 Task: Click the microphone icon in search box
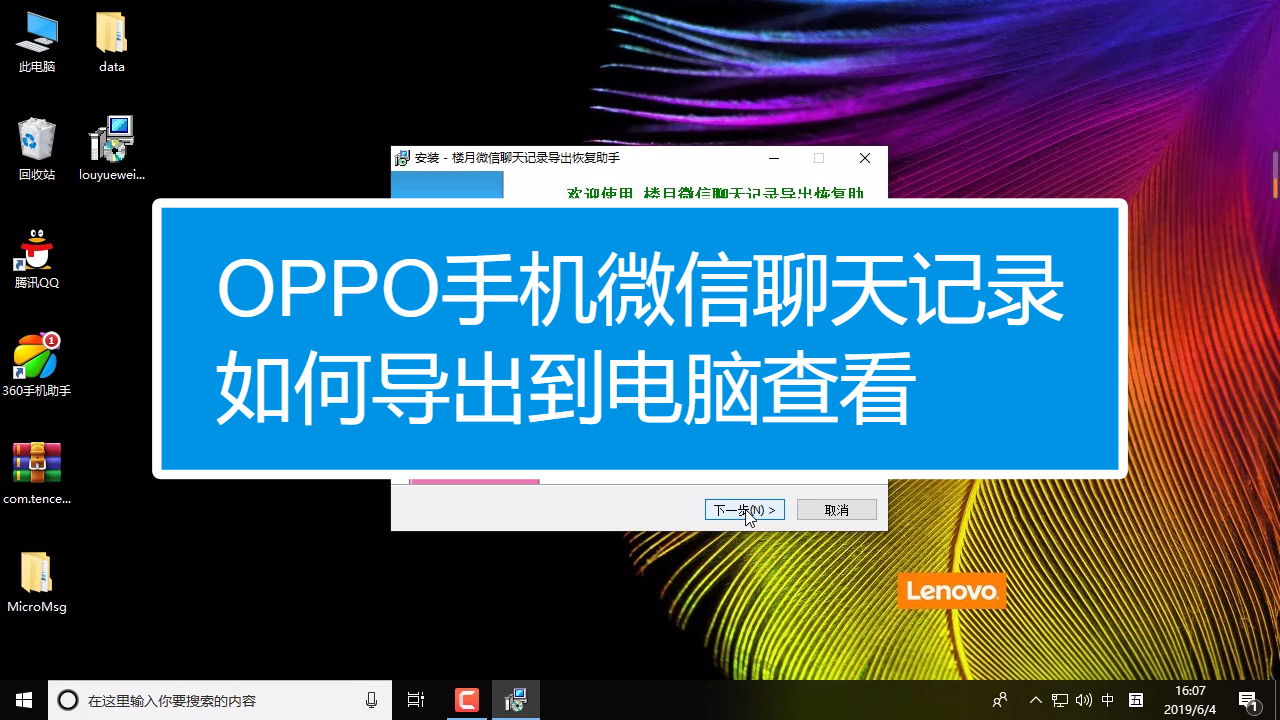pyautogui.click(x=372, y=700)
